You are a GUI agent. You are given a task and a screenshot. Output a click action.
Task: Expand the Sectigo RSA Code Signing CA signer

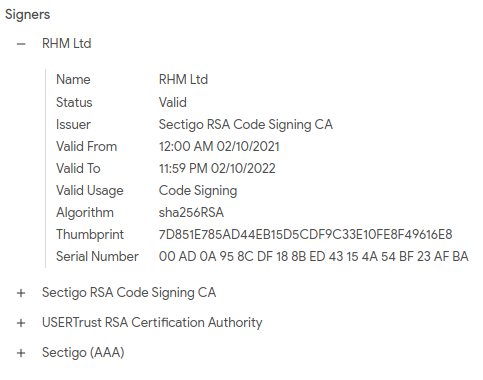tap(21, 293)
